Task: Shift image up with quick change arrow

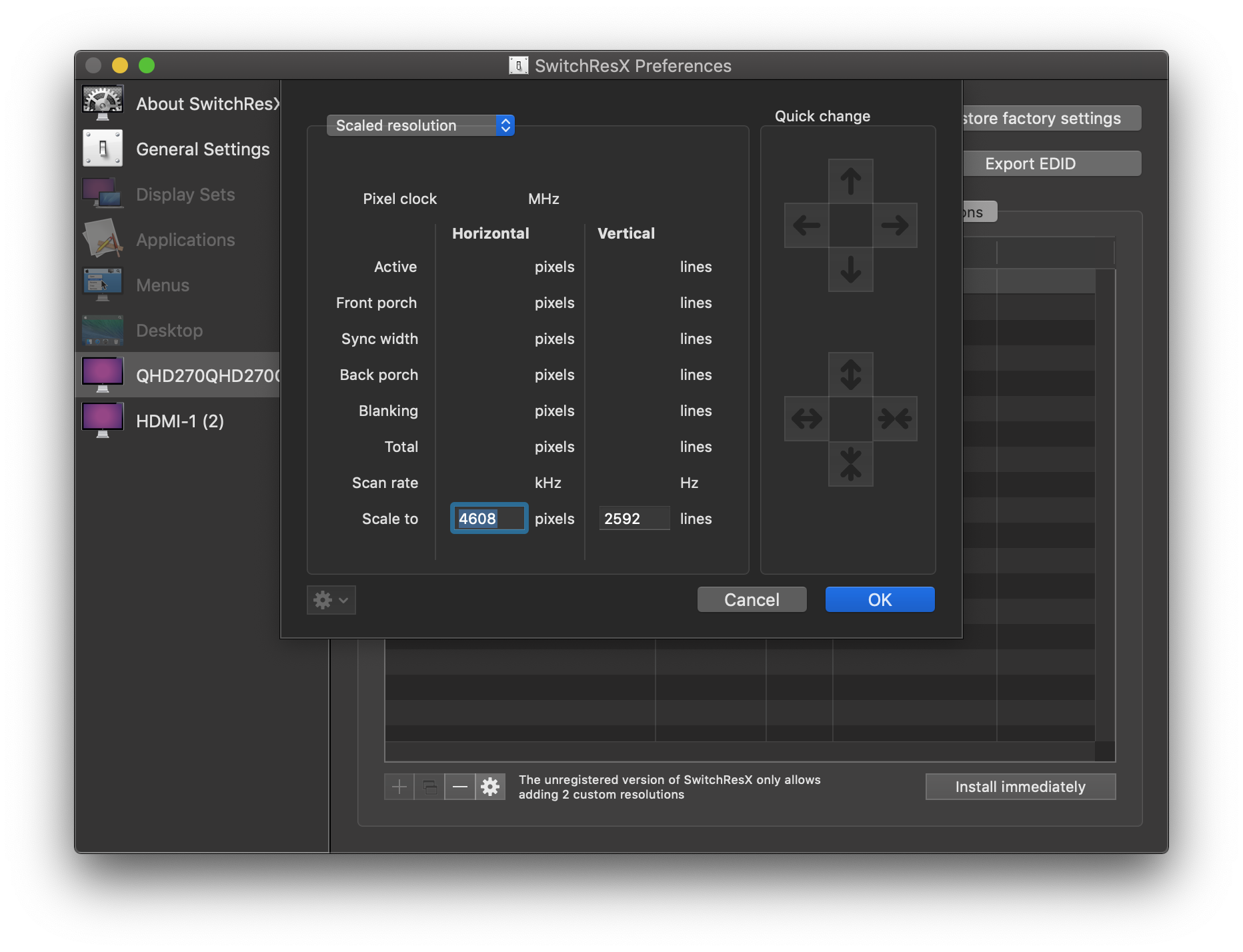Action: [850, 181]
